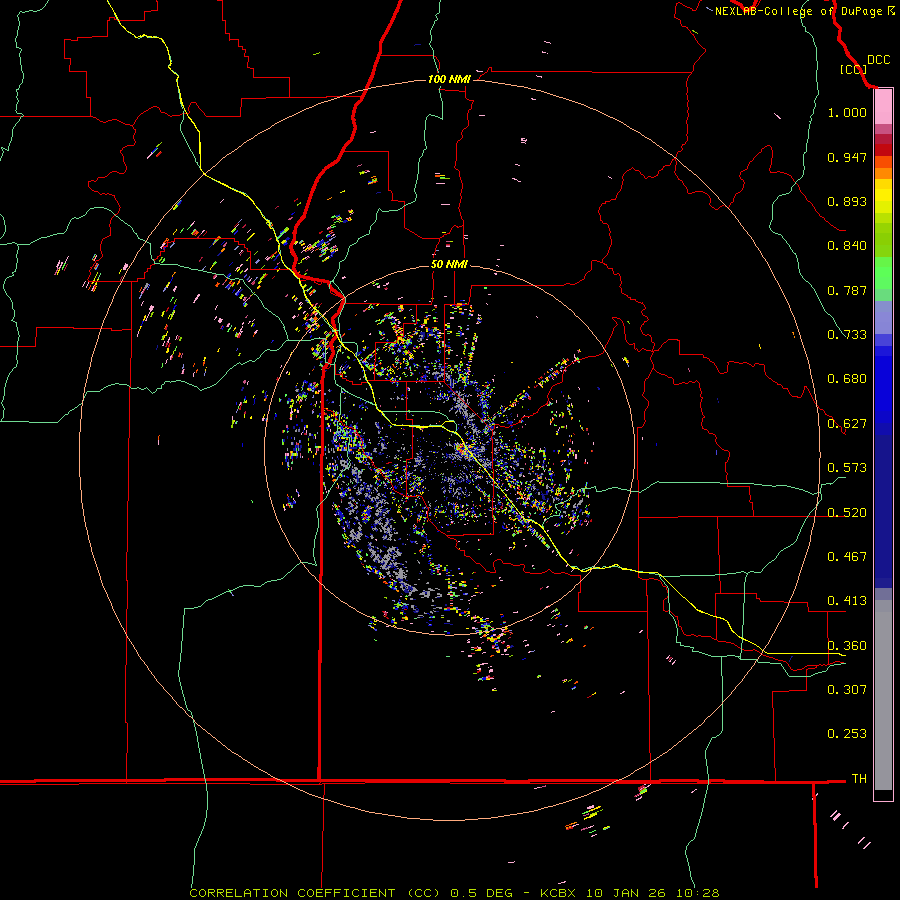This screenshot has width=900, height=900.
Task: Click the 0.787 scale value
Action: [x=847, y=290]
